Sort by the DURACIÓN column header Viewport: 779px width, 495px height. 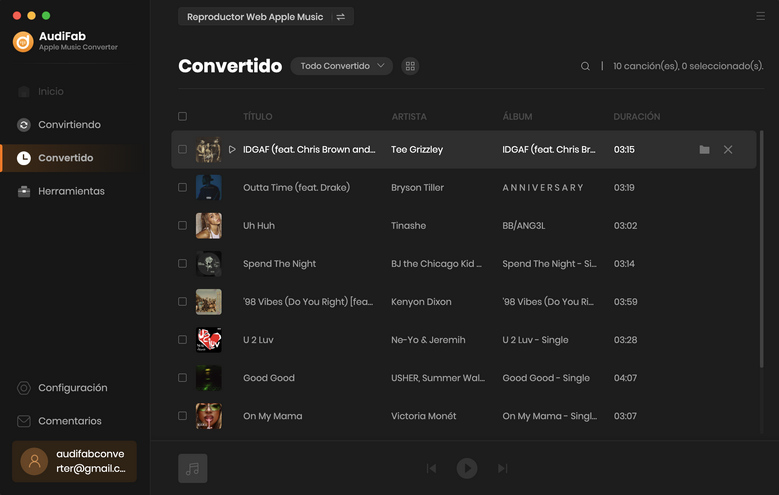tap(636, 117)
